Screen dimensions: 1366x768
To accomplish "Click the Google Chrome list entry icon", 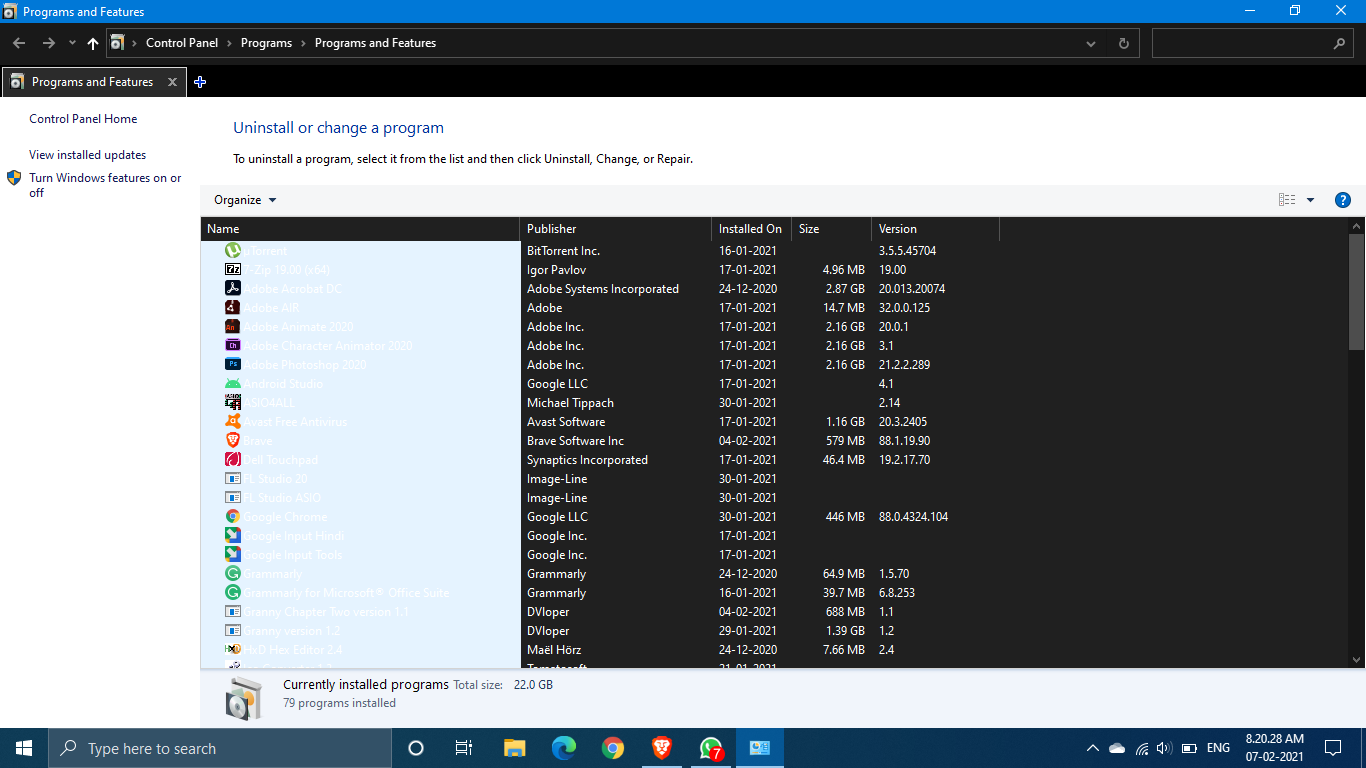I will (233, 517).
